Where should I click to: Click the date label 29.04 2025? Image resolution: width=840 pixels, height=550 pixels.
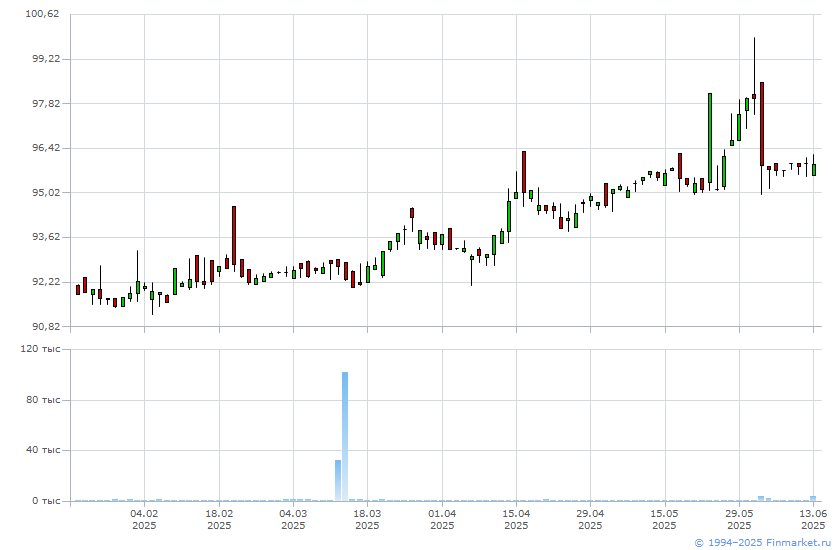coord(590,519)
